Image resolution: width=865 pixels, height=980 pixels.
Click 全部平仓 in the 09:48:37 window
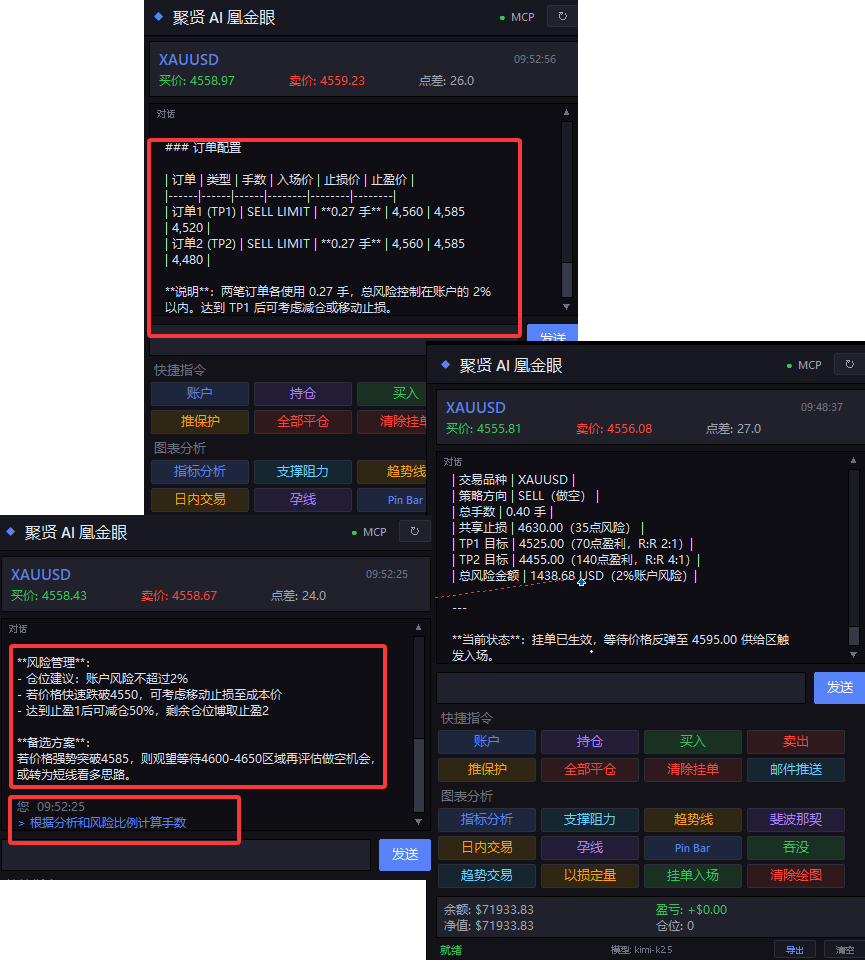pos(590,769)
